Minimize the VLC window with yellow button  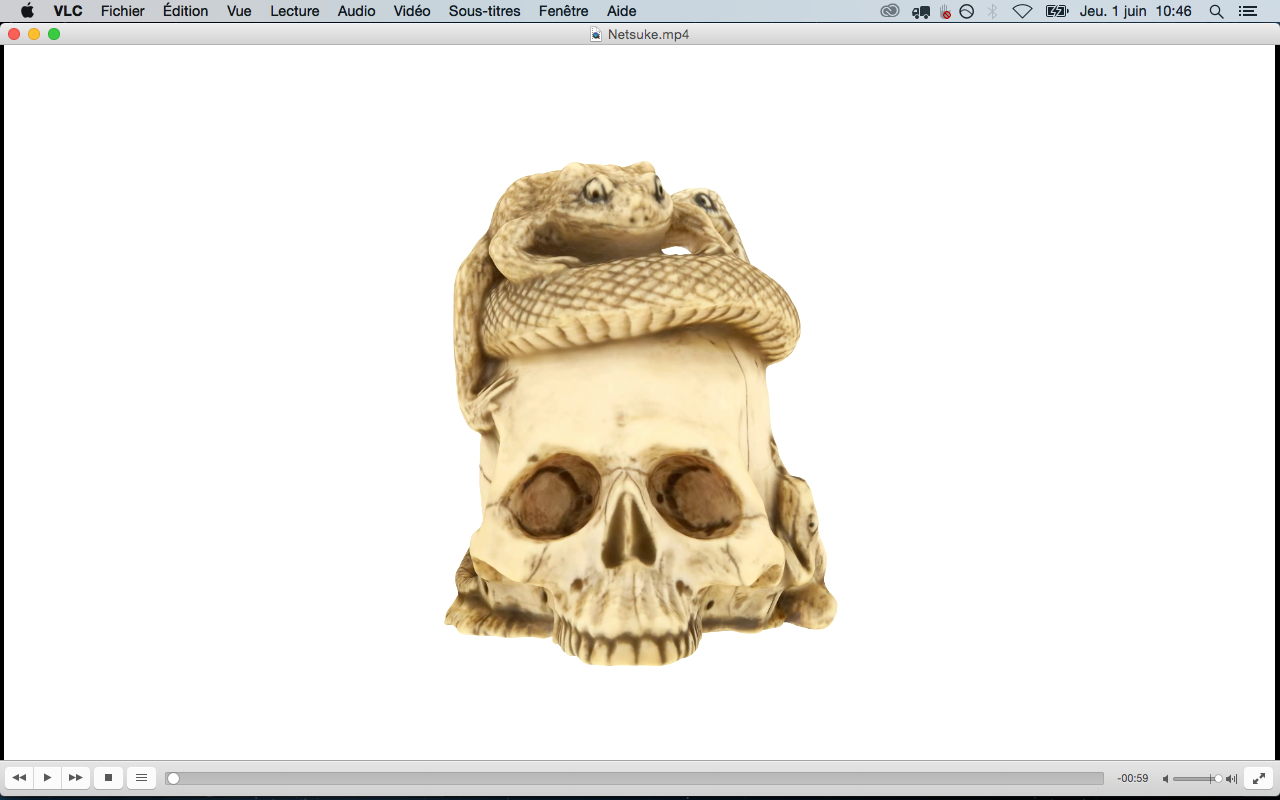34,34
